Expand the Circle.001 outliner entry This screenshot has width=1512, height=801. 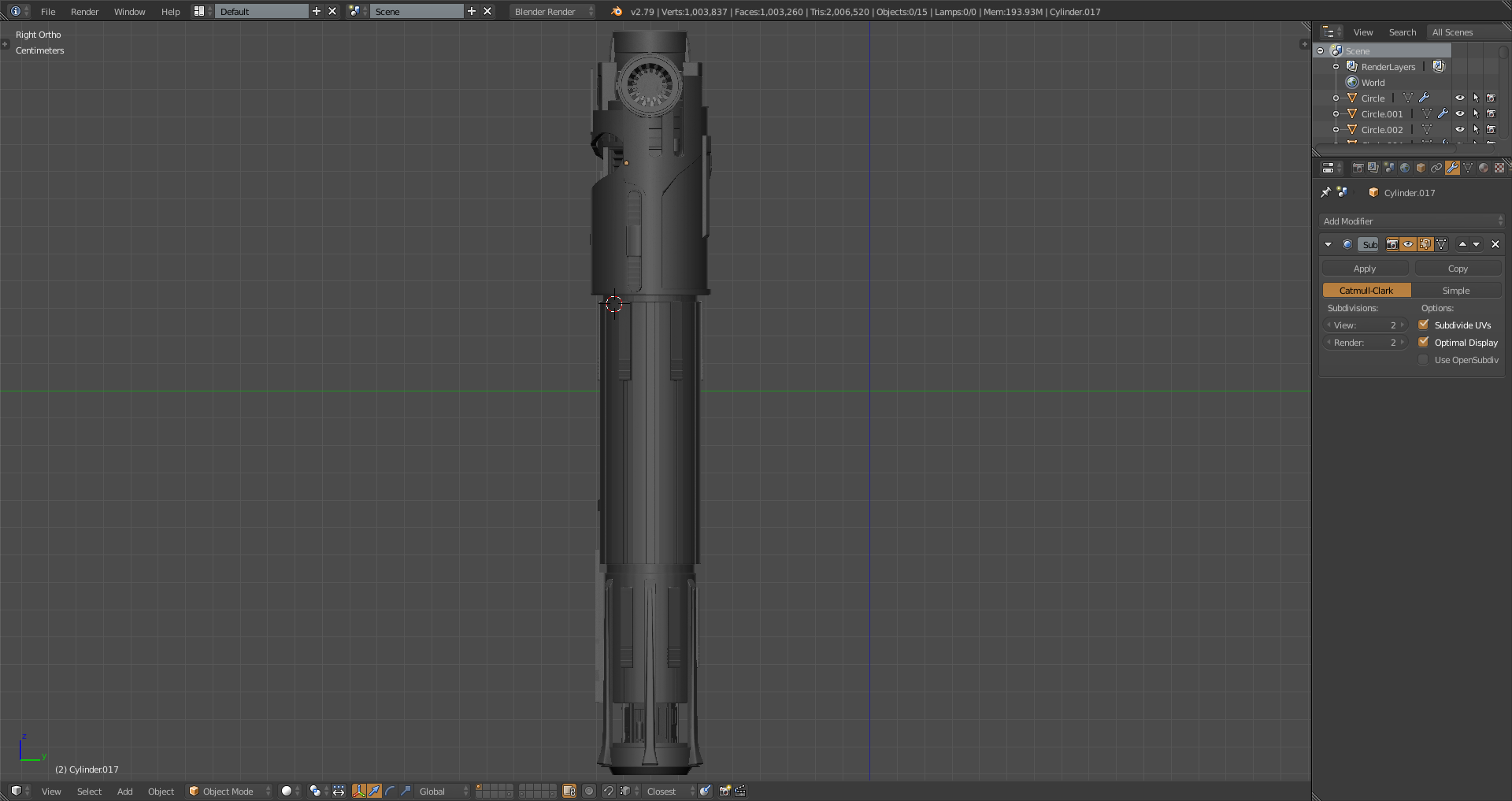(1336, 113)
